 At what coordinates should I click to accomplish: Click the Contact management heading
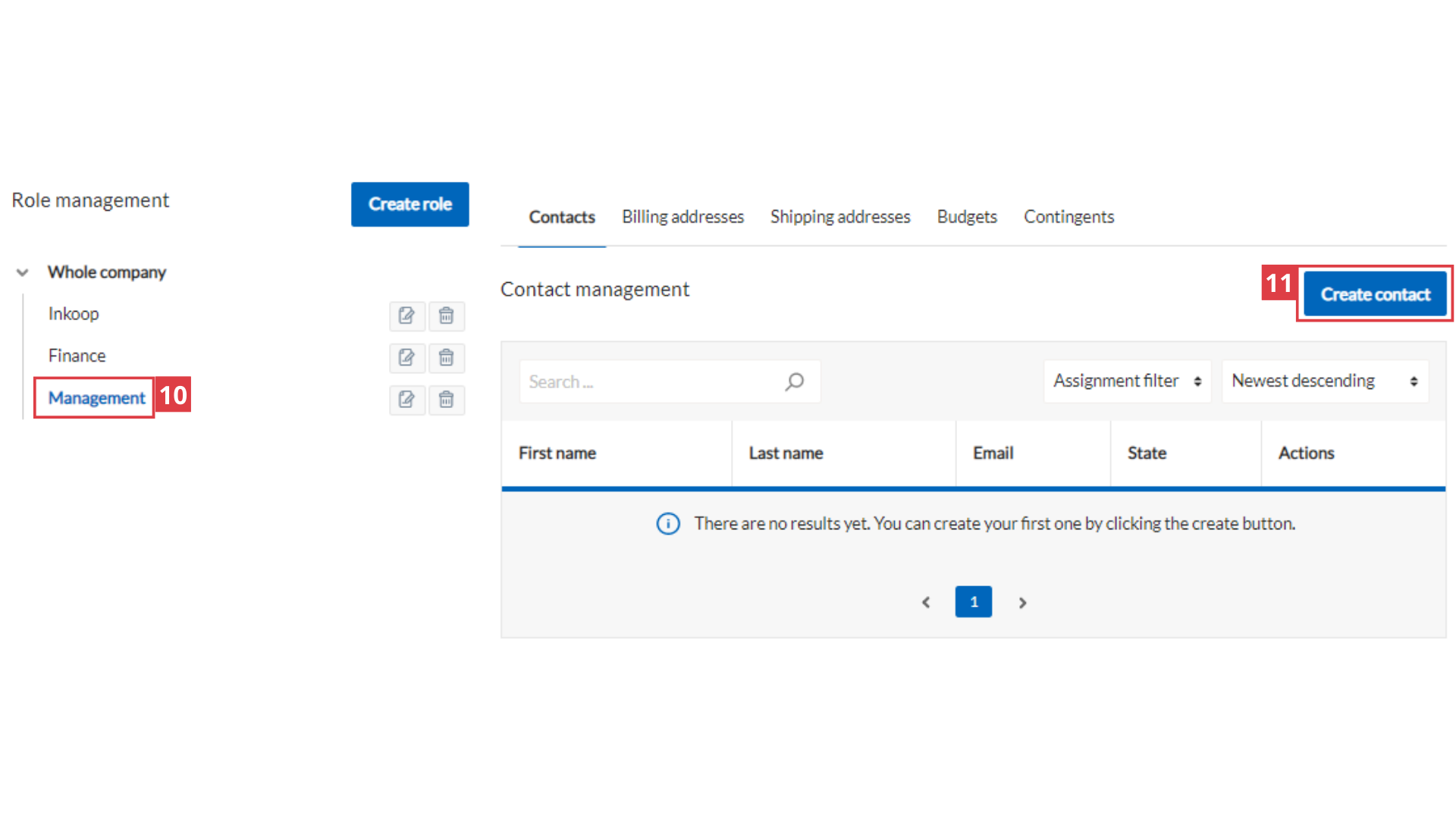coord(595,290)
